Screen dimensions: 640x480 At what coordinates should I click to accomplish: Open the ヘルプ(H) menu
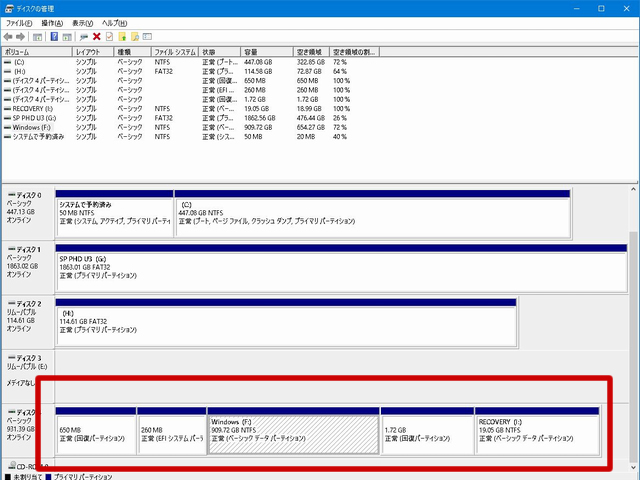pyautogui.click(x=116, y=22)
